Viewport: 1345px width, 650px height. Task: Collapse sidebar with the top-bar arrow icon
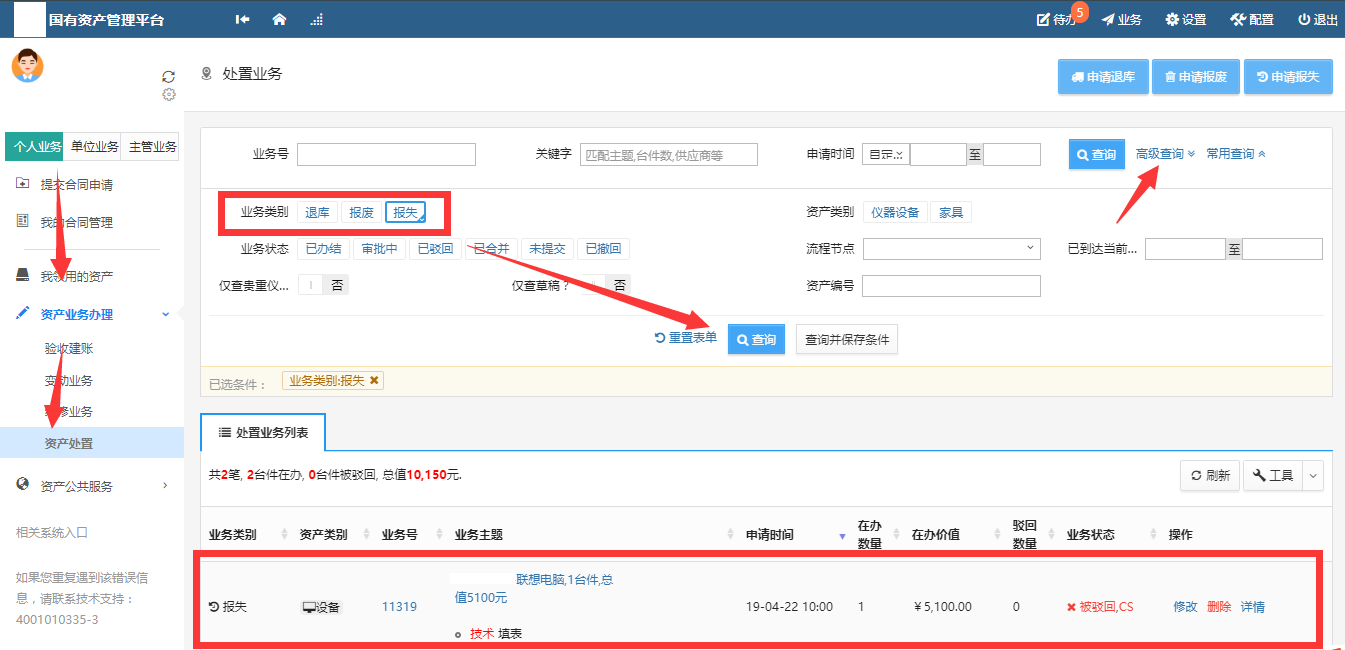tap(242, 19)
